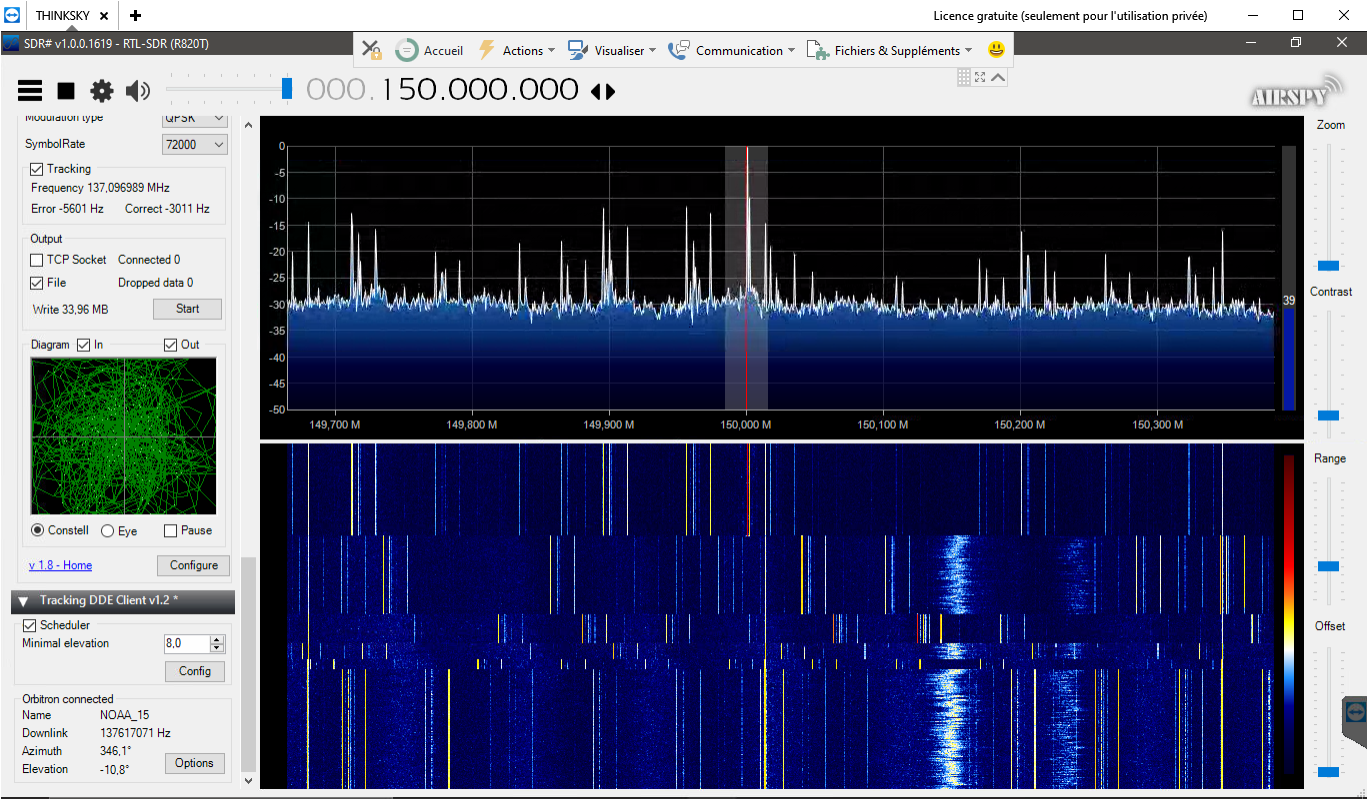Collapse the TeamViewer toolbar chevron
Viewport: 1368px width, 800px height.
click(x=998, y=77)
